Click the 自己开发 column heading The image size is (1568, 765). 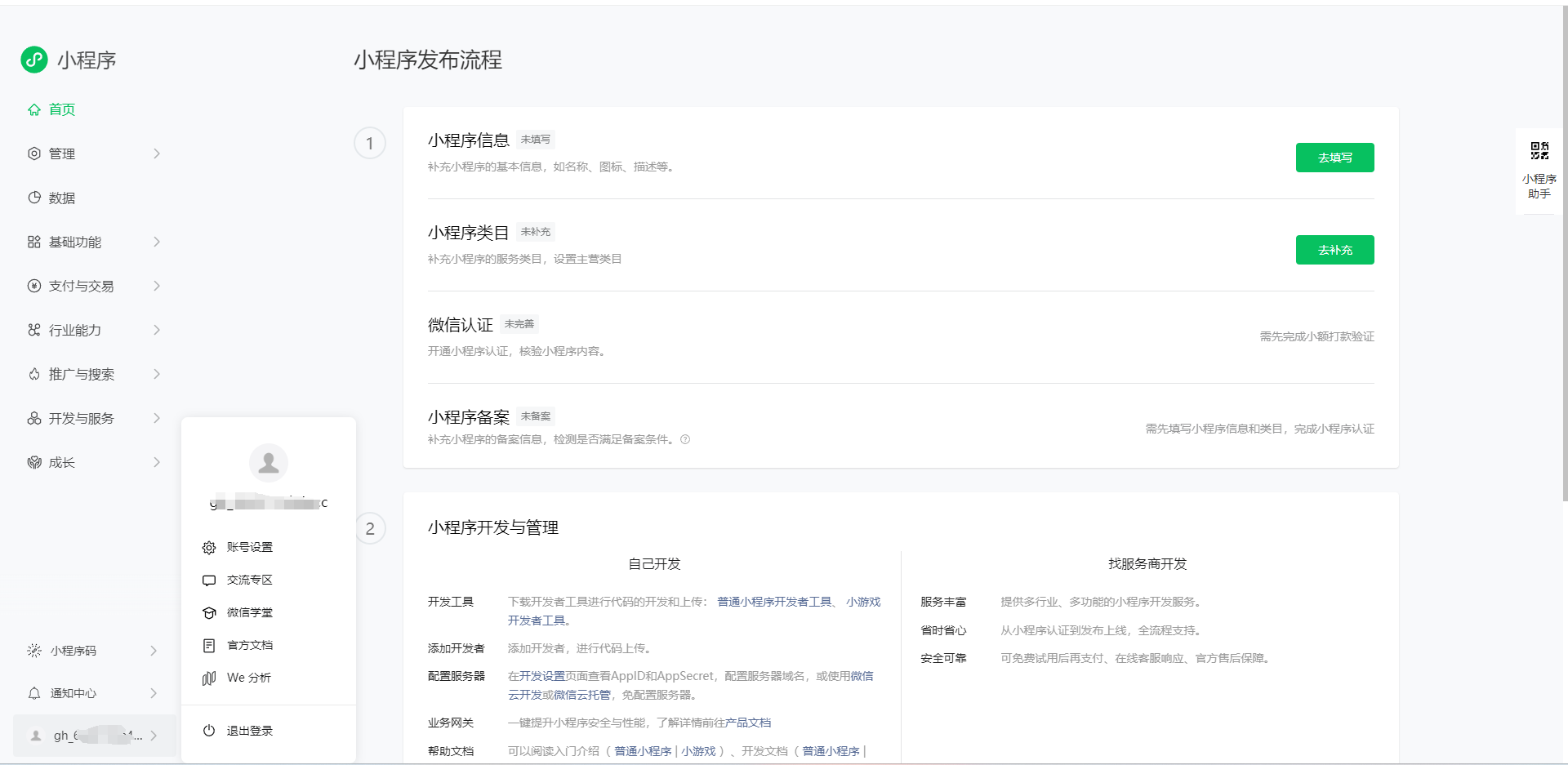coord(654,564)
